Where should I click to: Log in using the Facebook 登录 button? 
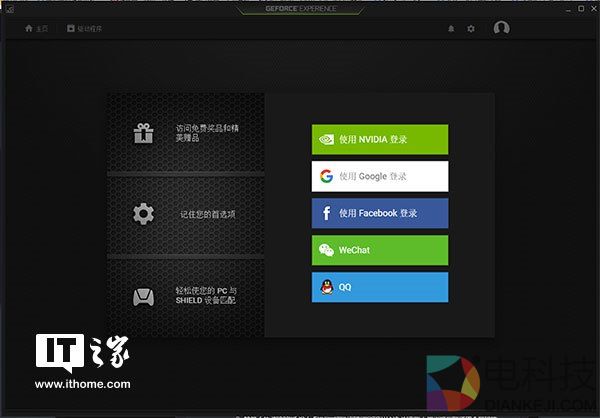pos(380,213)
